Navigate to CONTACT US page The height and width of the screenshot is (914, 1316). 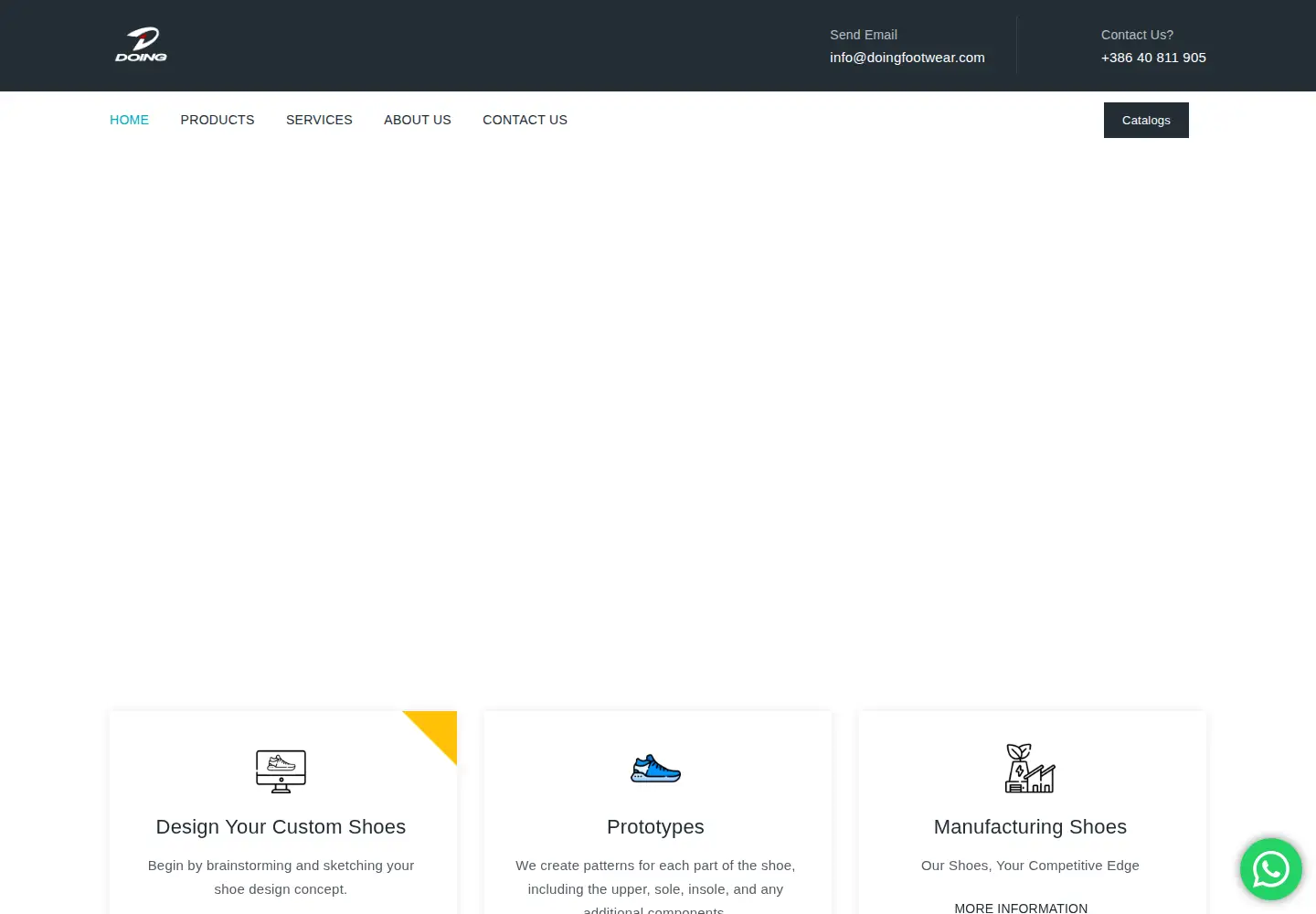[x=525, y=120]
